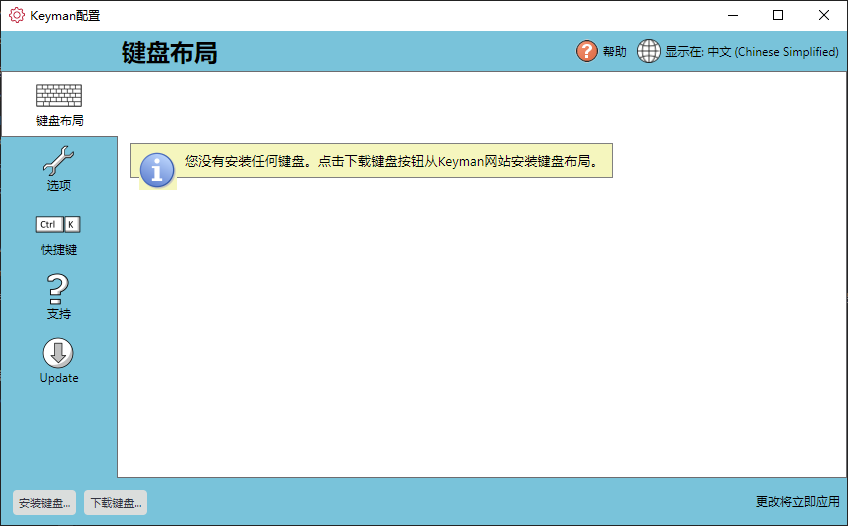848x526 pixels.
Task: Open Update download arrow icon
Action: click(58, 353)
